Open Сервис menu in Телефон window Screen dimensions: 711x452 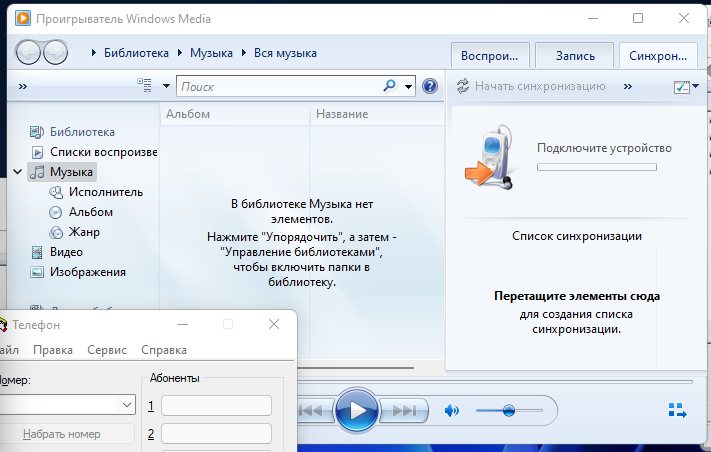107,350
